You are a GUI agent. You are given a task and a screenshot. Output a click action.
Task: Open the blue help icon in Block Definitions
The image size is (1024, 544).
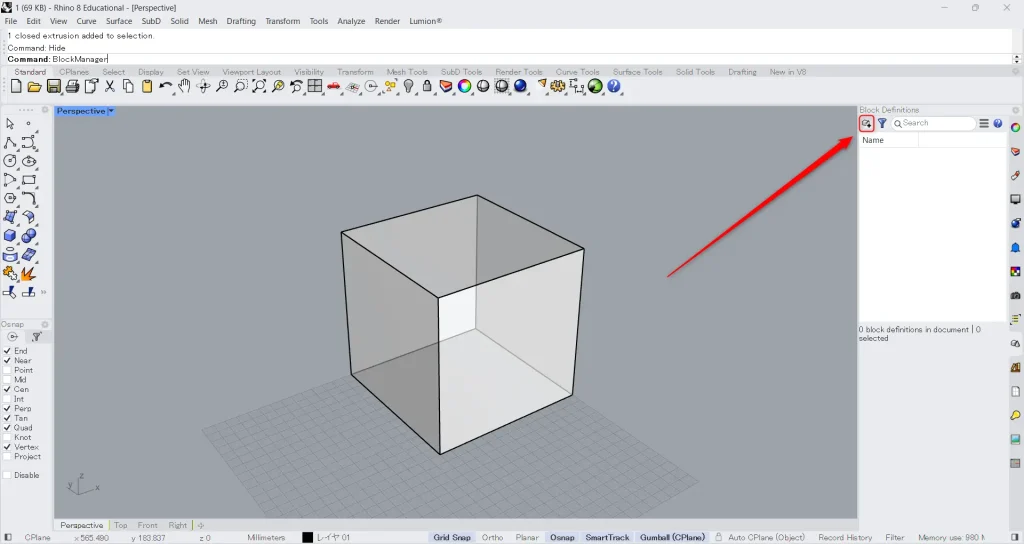tap(998, 123)
